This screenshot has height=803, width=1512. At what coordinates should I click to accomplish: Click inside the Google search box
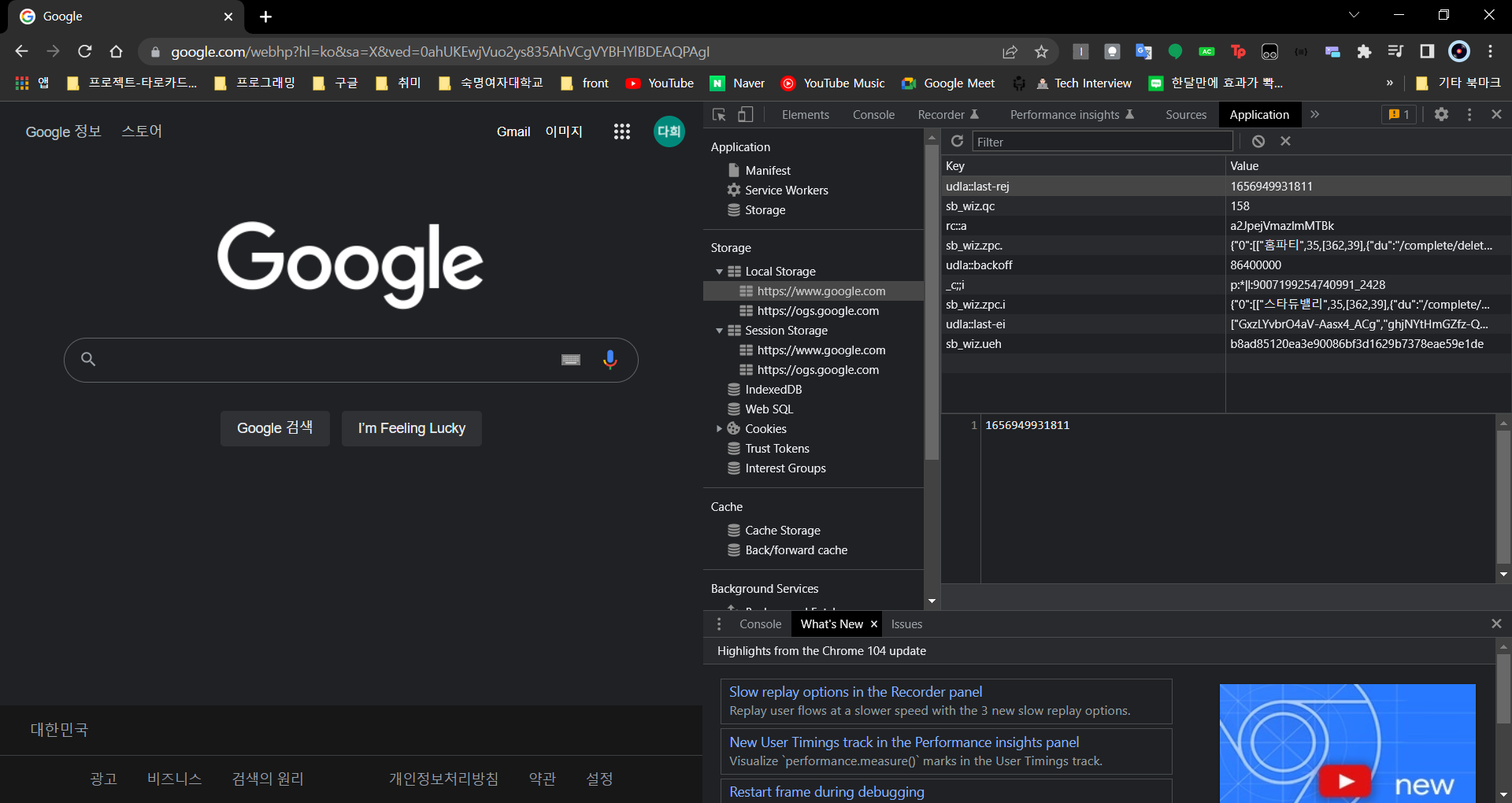[x=350, y=360]
